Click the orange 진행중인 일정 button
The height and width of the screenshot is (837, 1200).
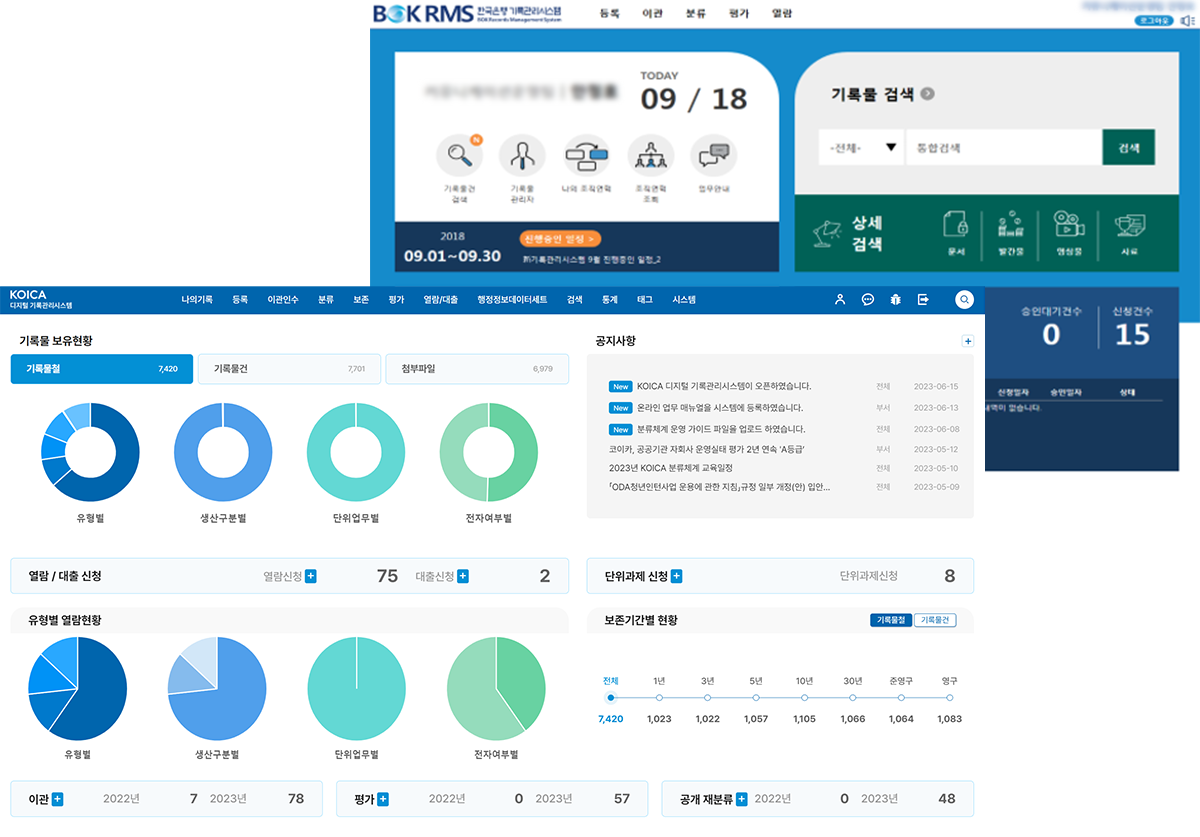(561, 239)
